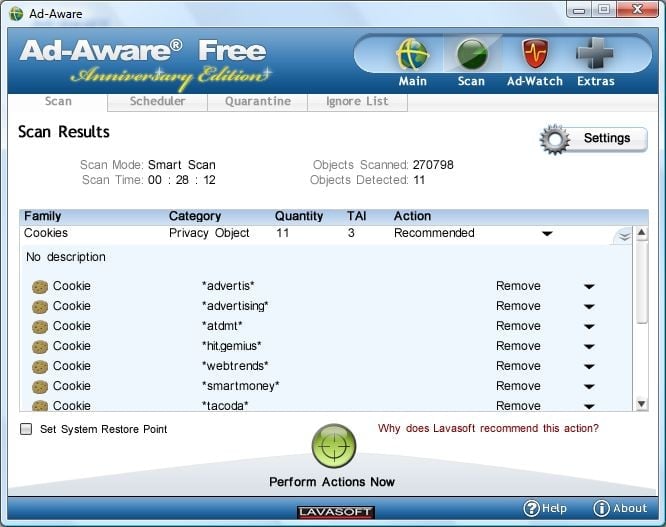The image size is (666, 527).
Task: Click the cookie icon for *atdmt*
Action: coord(40,327)
